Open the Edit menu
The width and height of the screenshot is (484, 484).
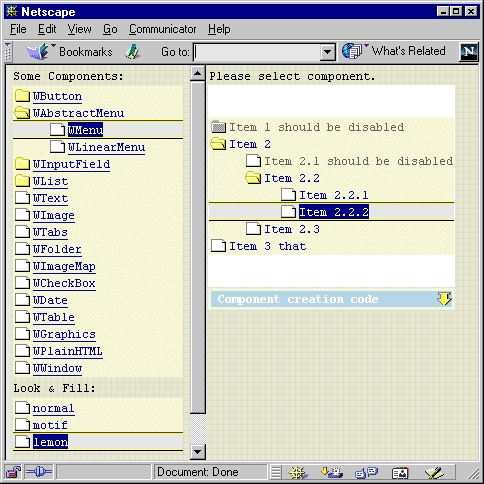click(x=47, y=29)
